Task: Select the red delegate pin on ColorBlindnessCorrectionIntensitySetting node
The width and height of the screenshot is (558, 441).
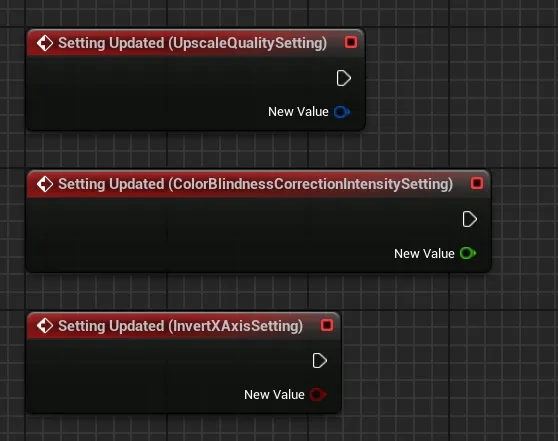Action: pos(477,183)
